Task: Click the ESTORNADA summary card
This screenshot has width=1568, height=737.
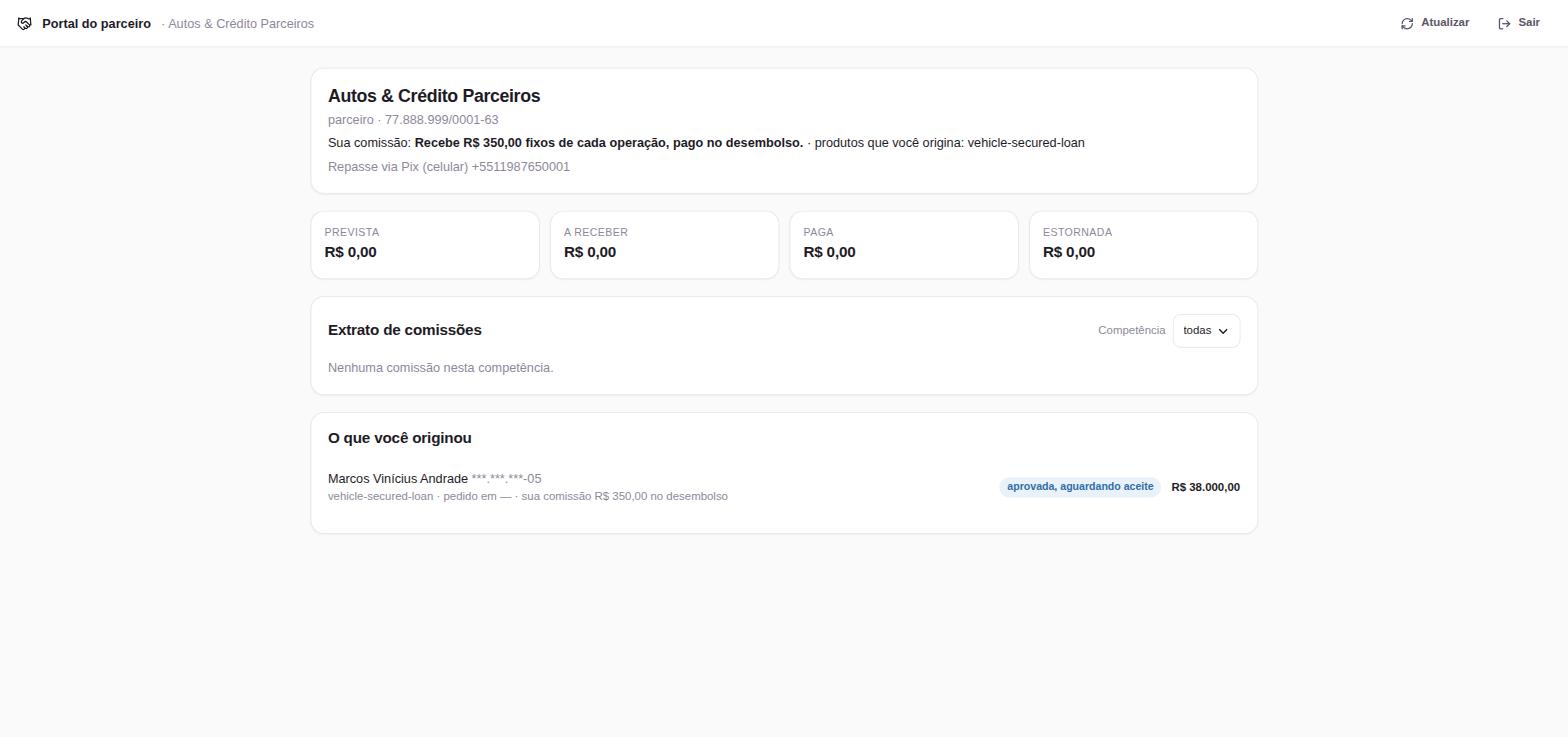Action: point(1143,245)
